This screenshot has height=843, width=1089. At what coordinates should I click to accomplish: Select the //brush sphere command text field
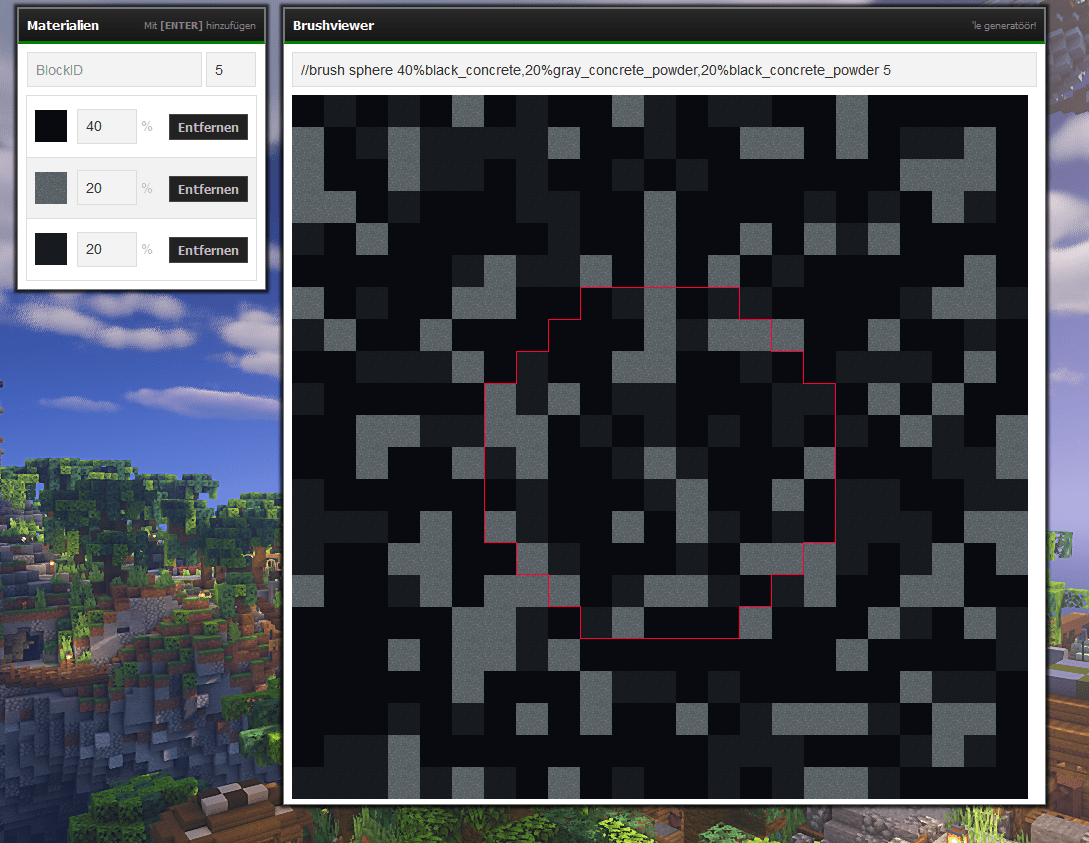[660, 69]
